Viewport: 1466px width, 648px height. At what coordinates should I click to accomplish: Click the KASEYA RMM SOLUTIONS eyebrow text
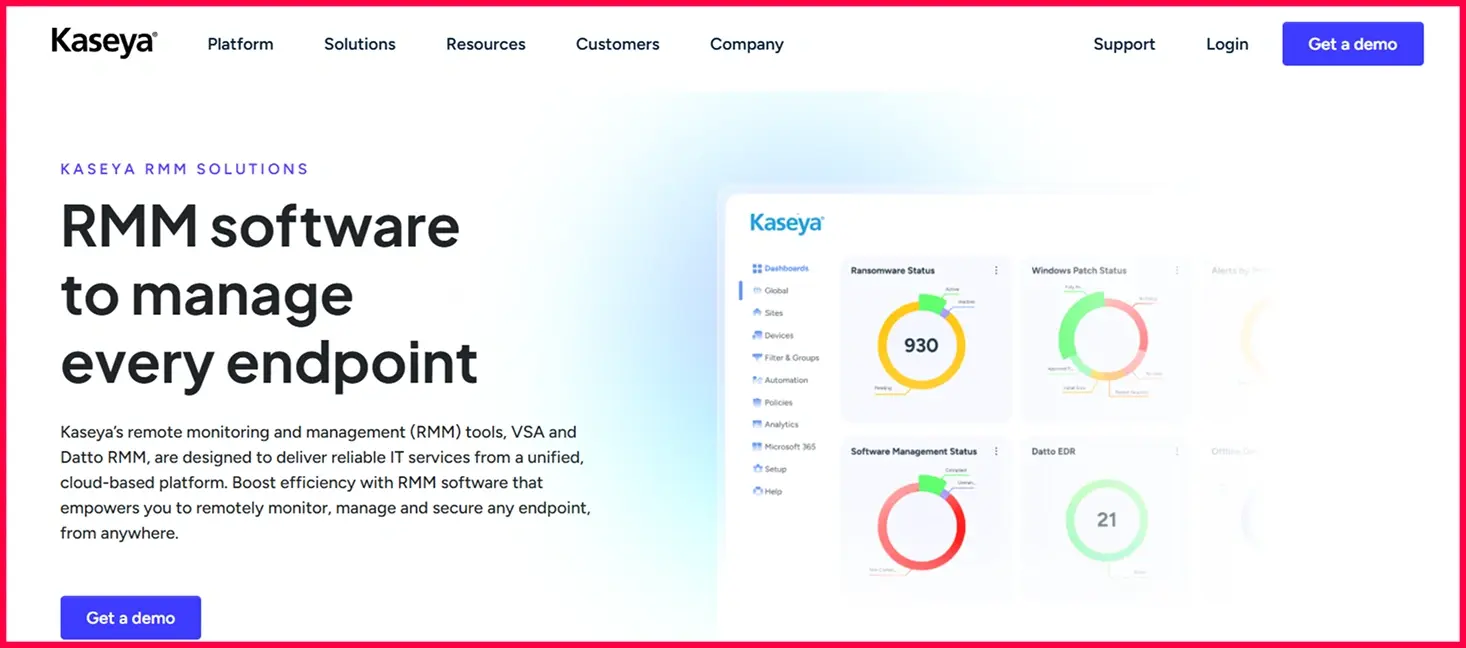[x=185, y=169]
